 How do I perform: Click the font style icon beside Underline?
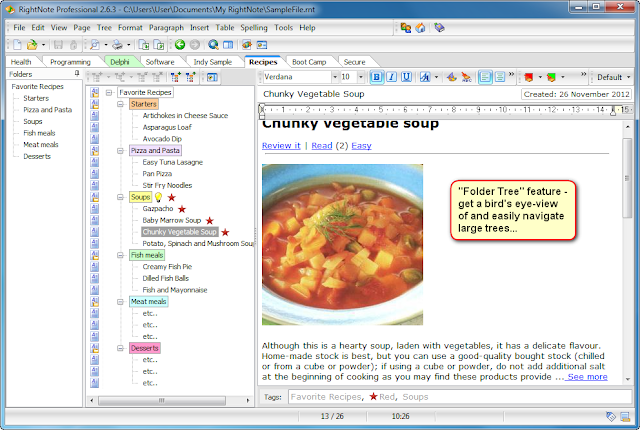coord(425,77)
